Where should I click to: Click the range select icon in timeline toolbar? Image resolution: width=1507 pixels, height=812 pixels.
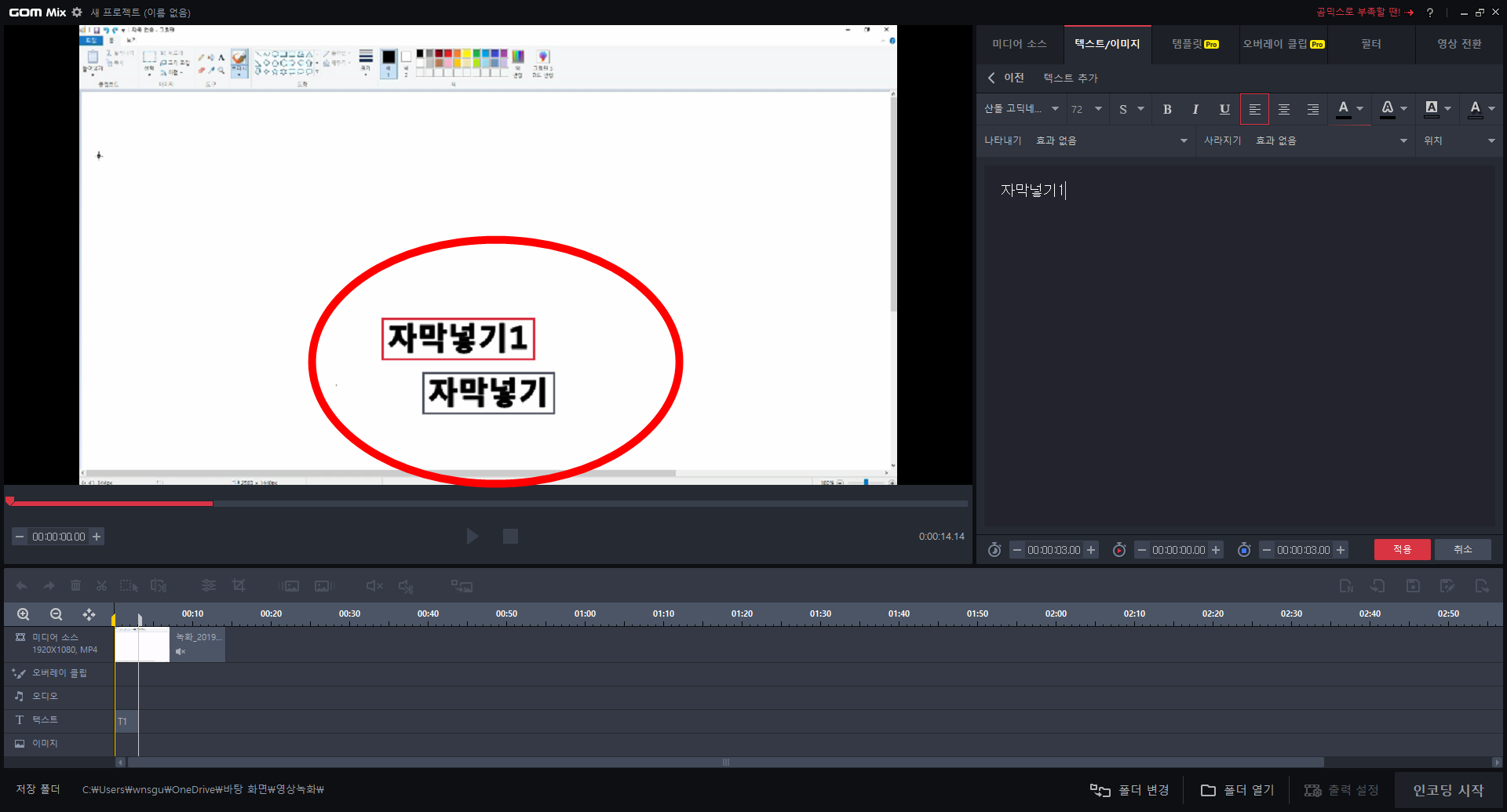129,586
